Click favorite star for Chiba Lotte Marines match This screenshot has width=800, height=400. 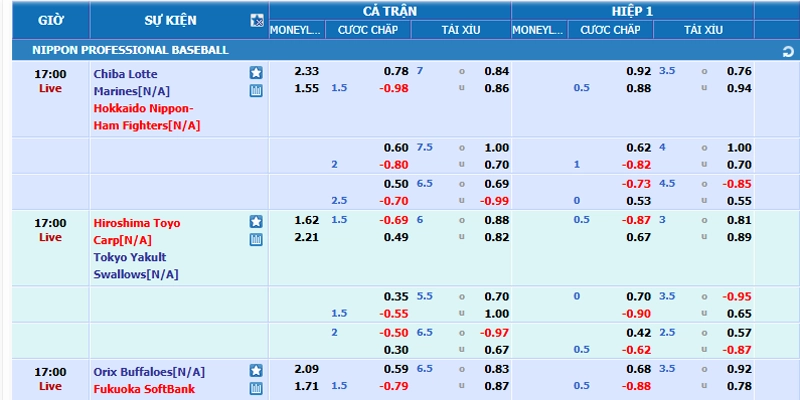(x=256, y=73)
